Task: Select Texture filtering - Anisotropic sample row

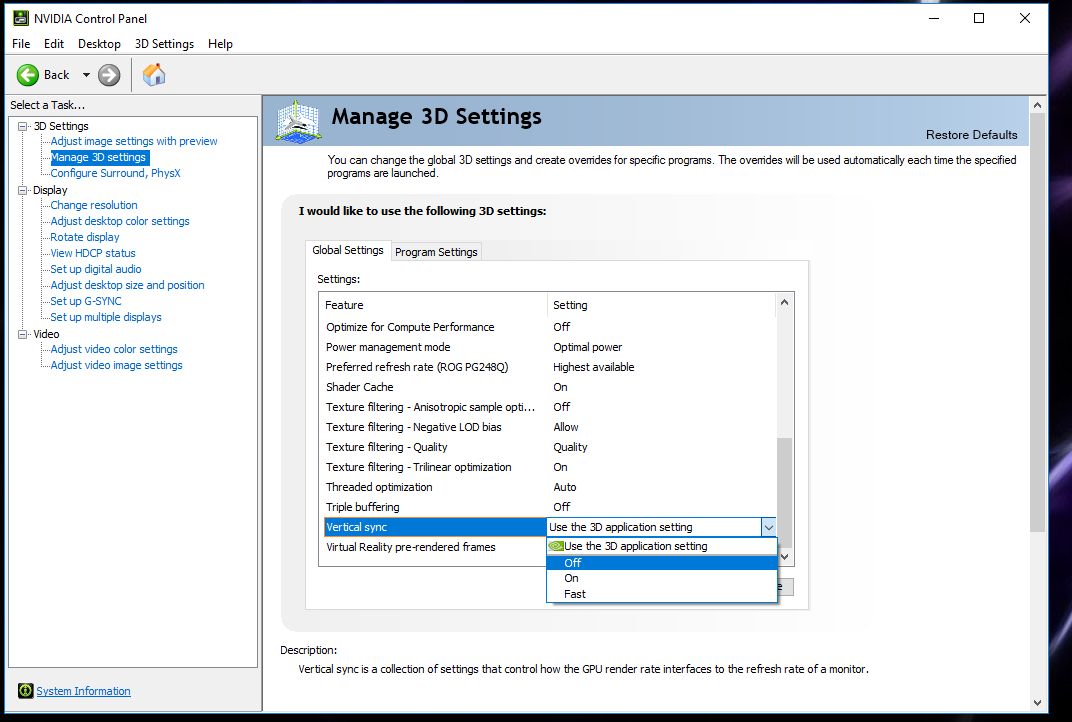Action: point(550,407)
